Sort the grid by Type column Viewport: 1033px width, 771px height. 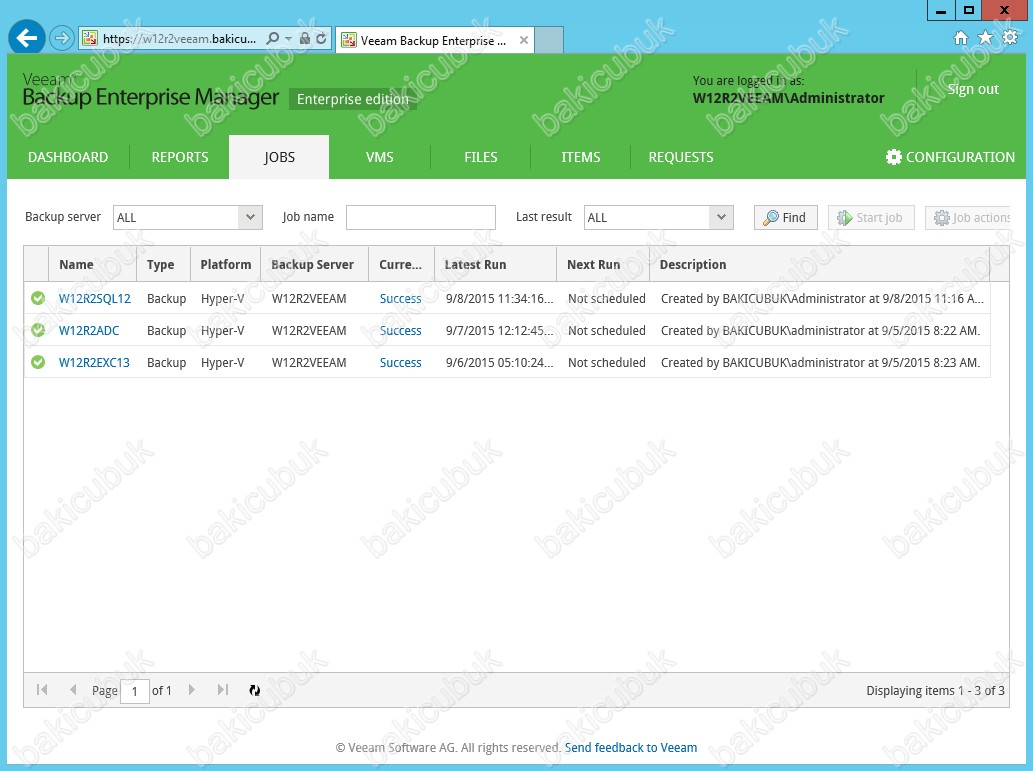(x=163, y=264)
